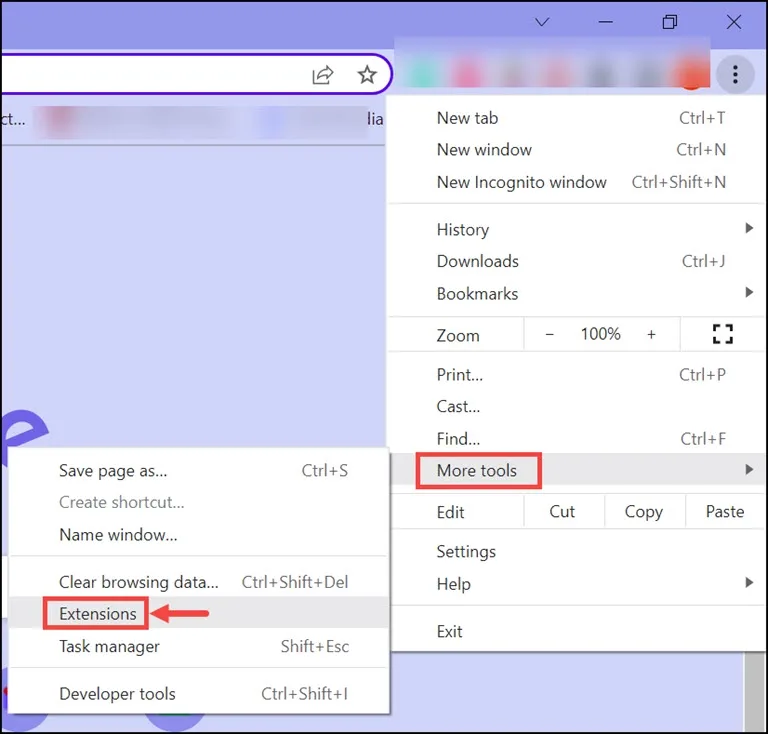The width and height of the screenshot is (768, 734).
Task: Toggle fullscreen mode icon next to Zoom
Action: pos(722,334)
